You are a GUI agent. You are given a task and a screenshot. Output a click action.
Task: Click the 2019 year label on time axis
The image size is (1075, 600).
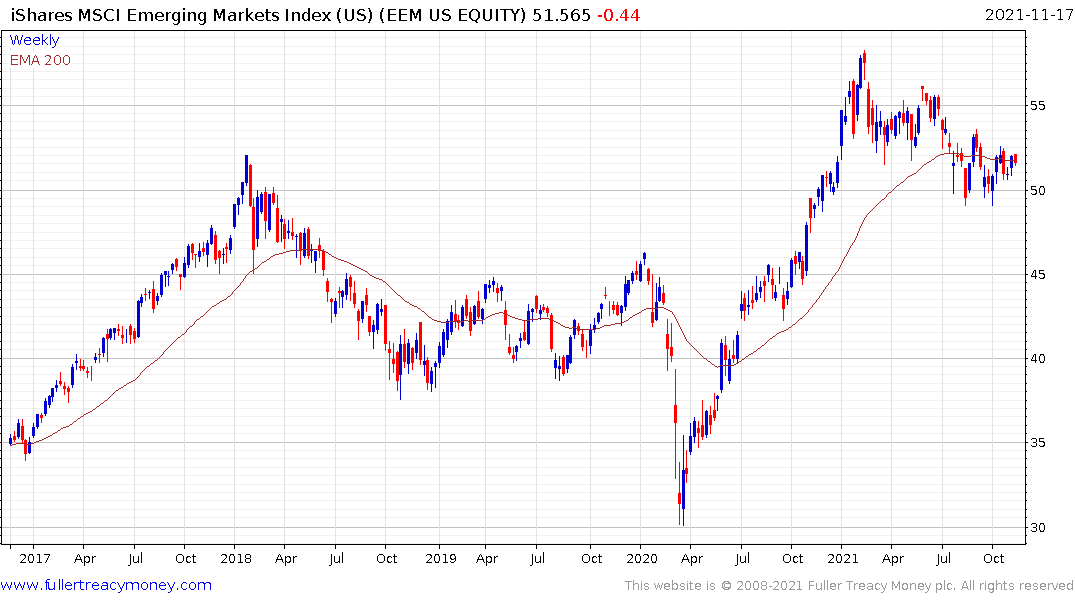[x=440, y=558]
